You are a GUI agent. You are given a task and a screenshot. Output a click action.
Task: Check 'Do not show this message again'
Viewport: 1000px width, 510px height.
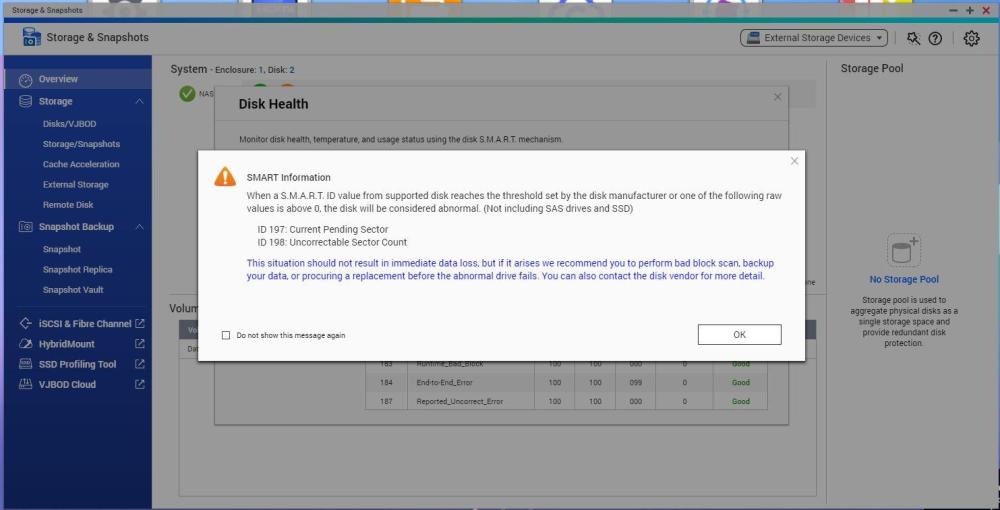pos(226,335)
